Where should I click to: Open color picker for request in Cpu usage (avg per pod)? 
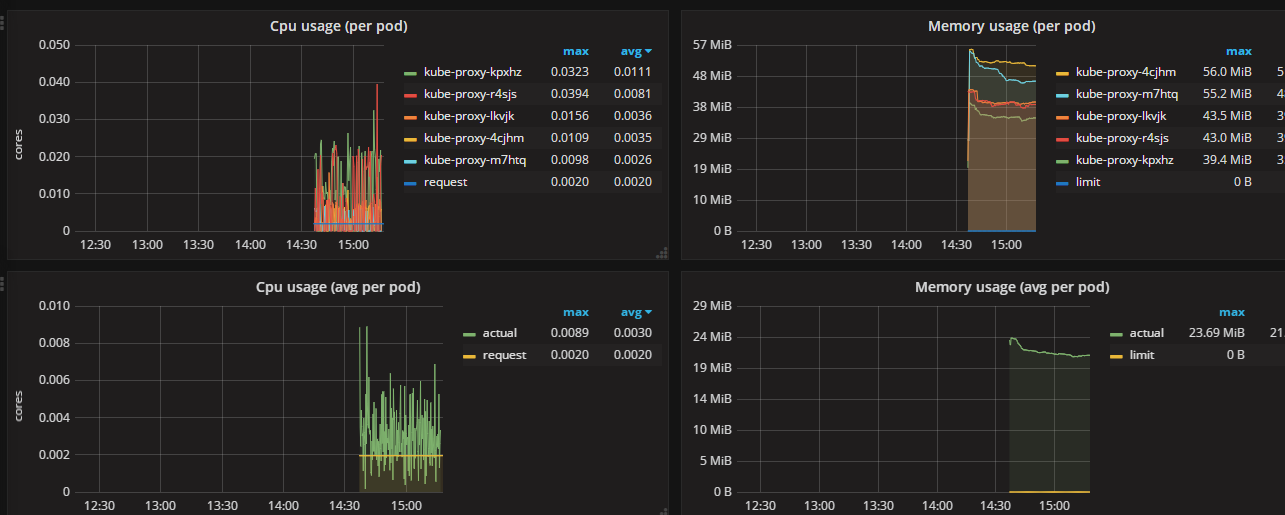(469, 356)
